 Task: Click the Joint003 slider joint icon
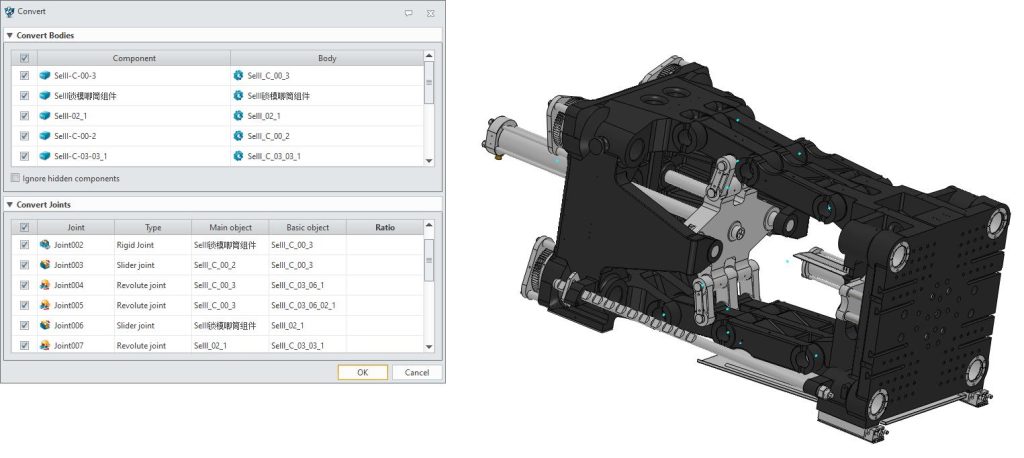click(x=45, y=265)
